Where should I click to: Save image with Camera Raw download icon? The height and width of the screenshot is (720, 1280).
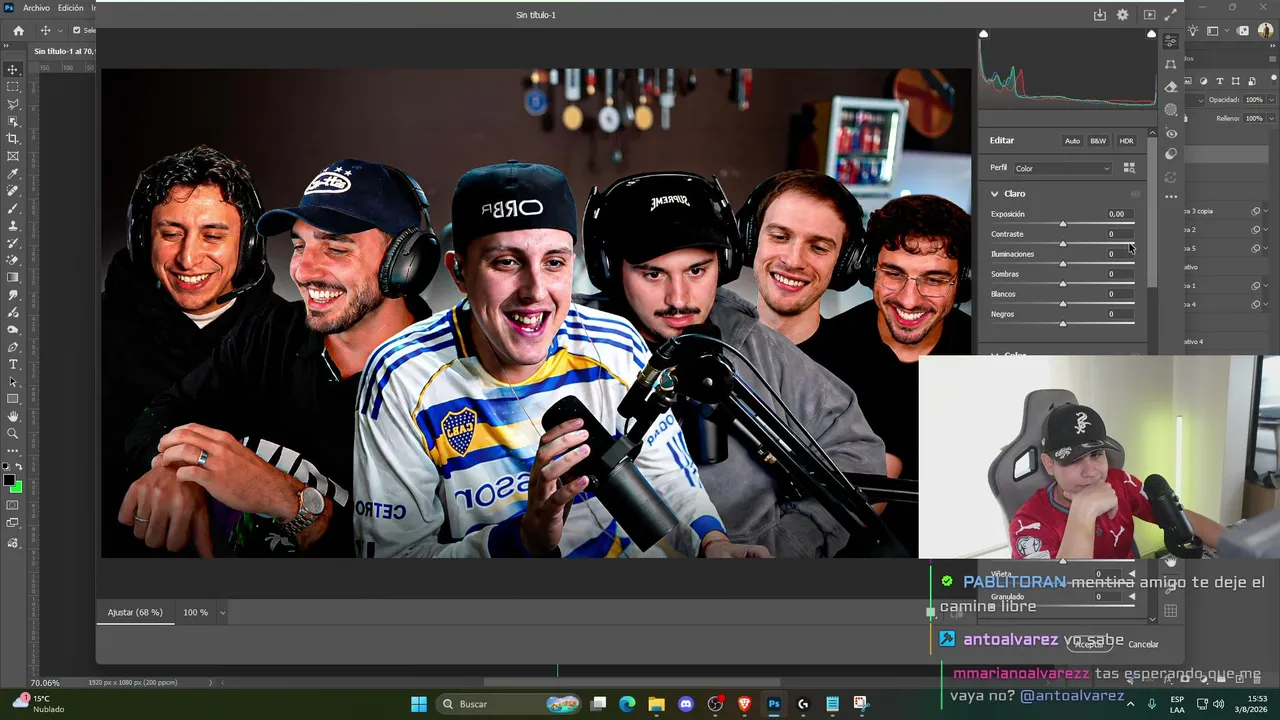pyautogui.click(x=1100, y=15)
